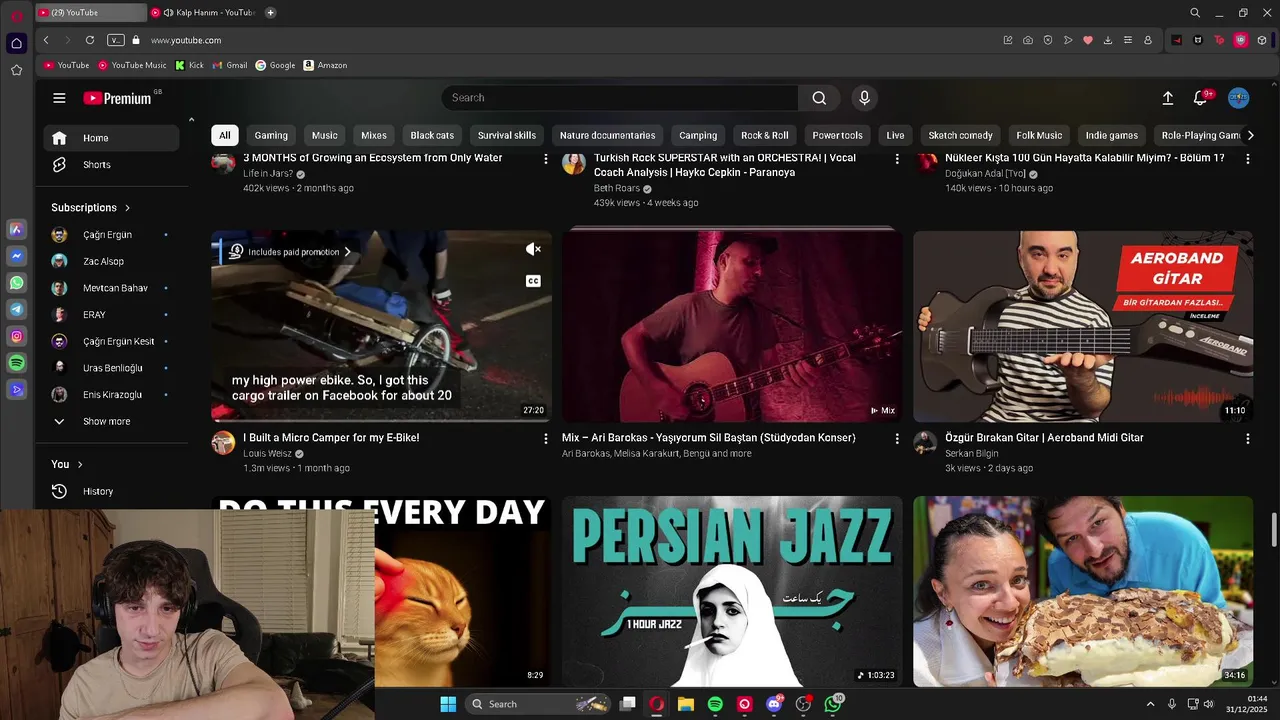The height and width of the screenshot is (720, 1280).
Task: Select the Folk Music chip
Action: click(x=1039, y=135)
